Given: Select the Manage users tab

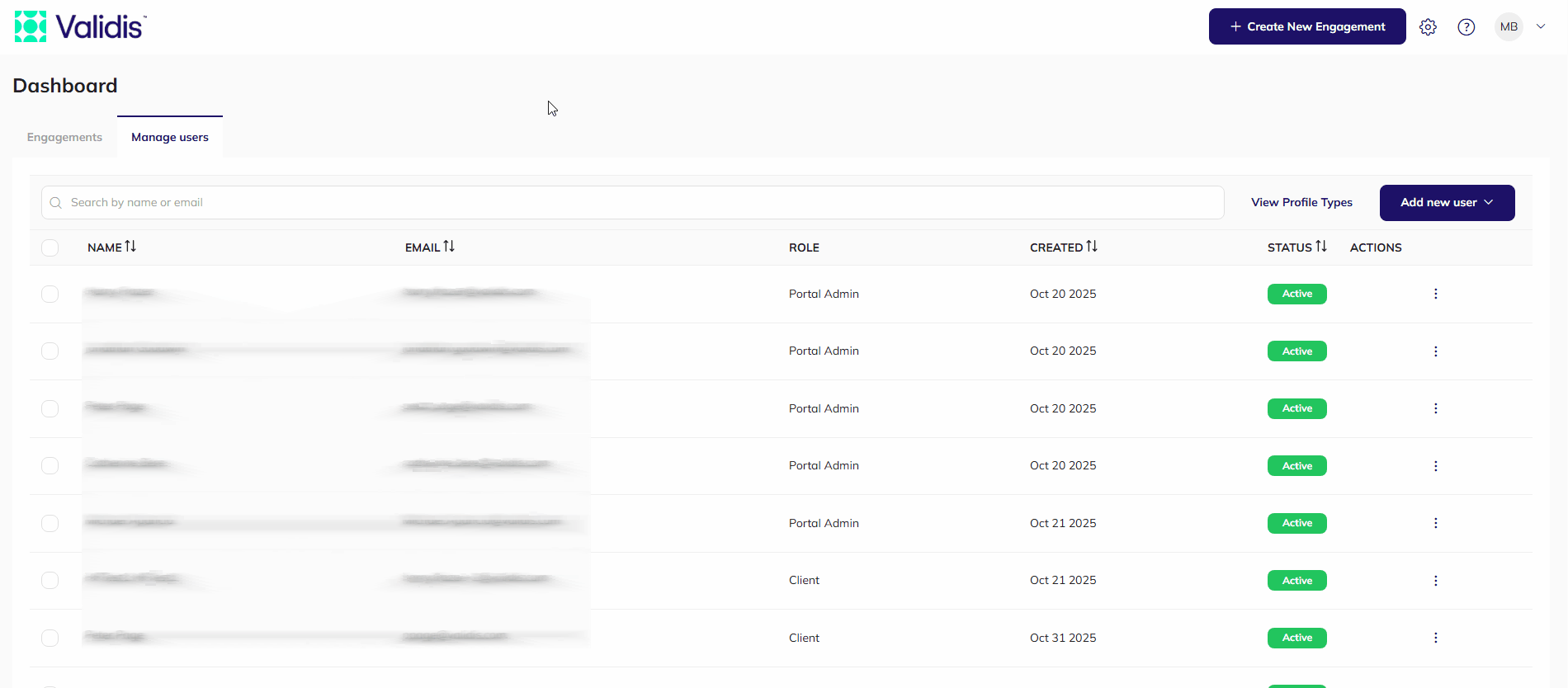Looking at the screenshot, I should tap(170, 137).
